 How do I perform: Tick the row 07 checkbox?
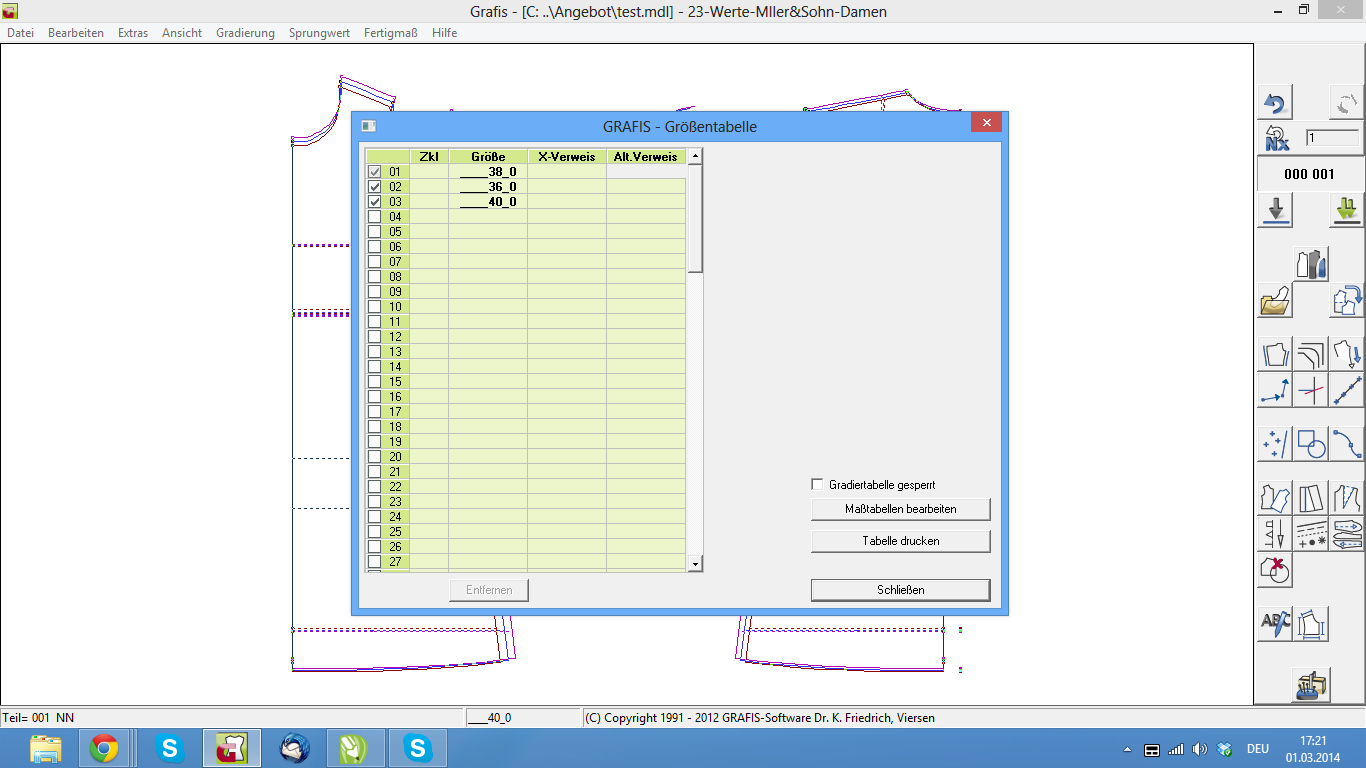point(375,262)
